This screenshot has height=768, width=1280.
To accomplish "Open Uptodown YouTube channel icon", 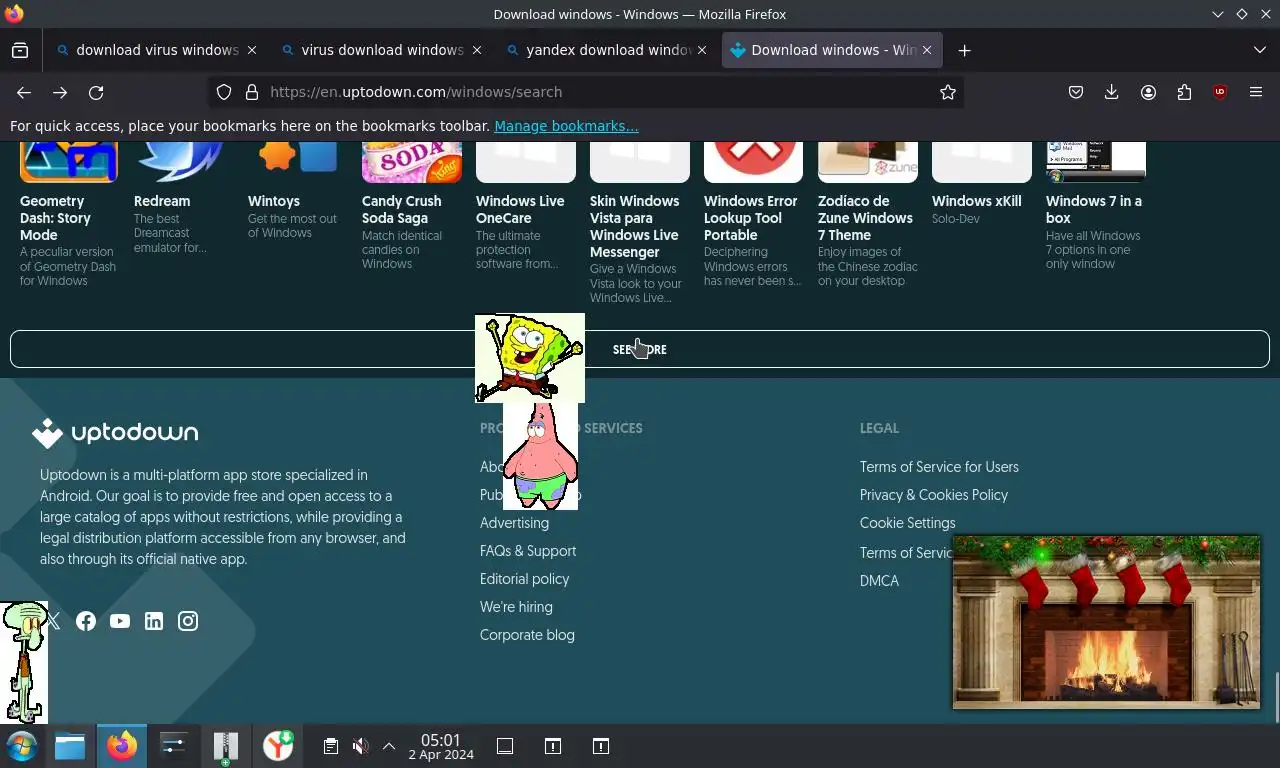I will [120, 621].
